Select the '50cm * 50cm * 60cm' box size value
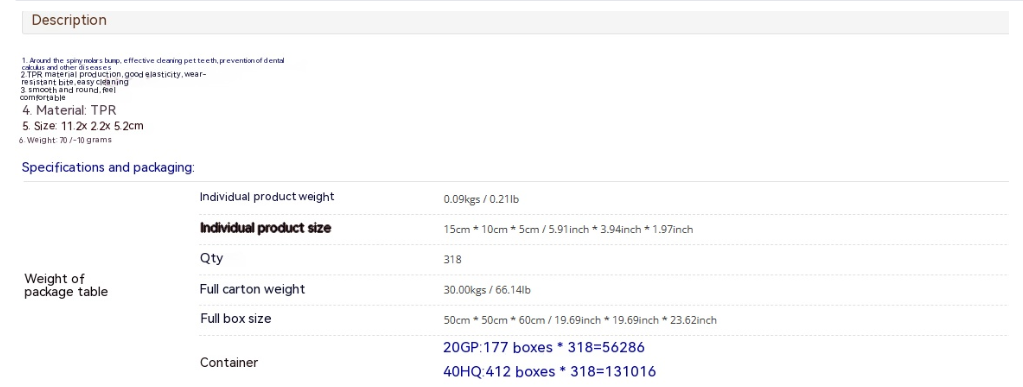 [579, 320]
